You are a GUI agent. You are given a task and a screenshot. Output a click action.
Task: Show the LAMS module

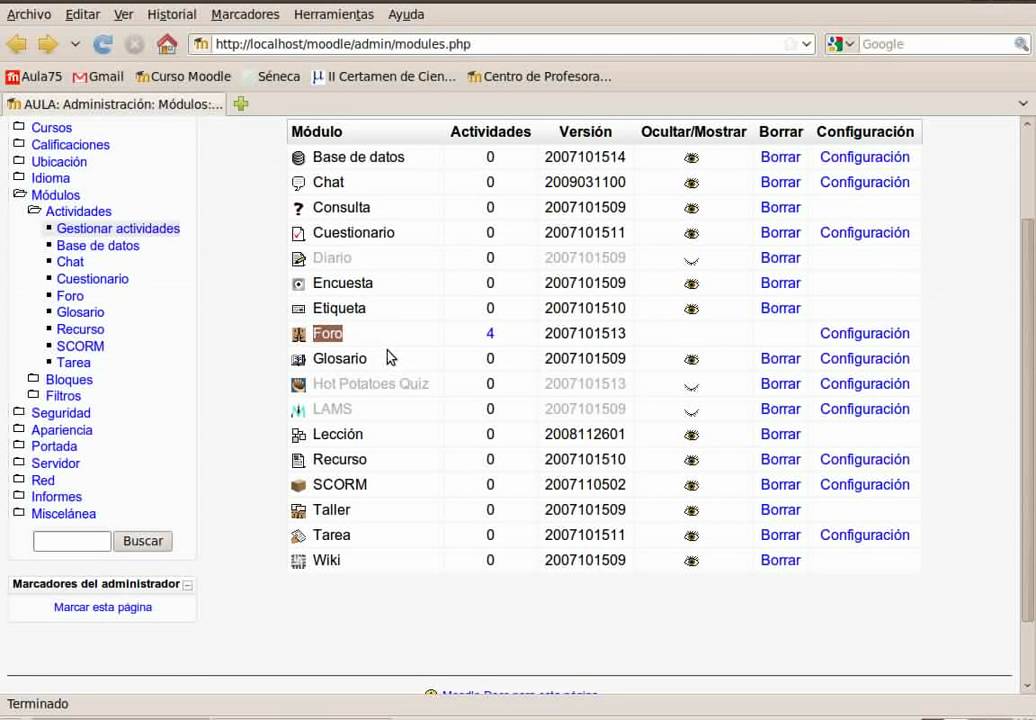click(691, 412)
